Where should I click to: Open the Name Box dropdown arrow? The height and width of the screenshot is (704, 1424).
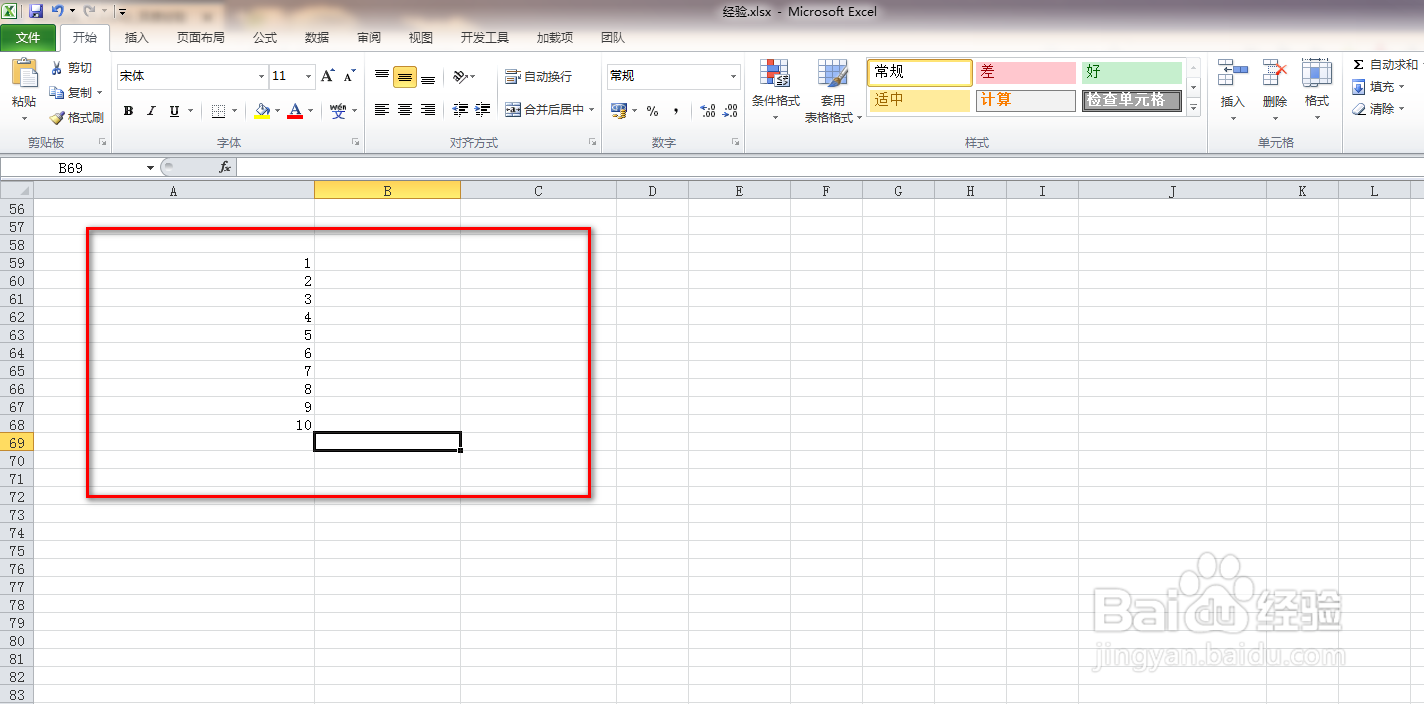(151, 168)
